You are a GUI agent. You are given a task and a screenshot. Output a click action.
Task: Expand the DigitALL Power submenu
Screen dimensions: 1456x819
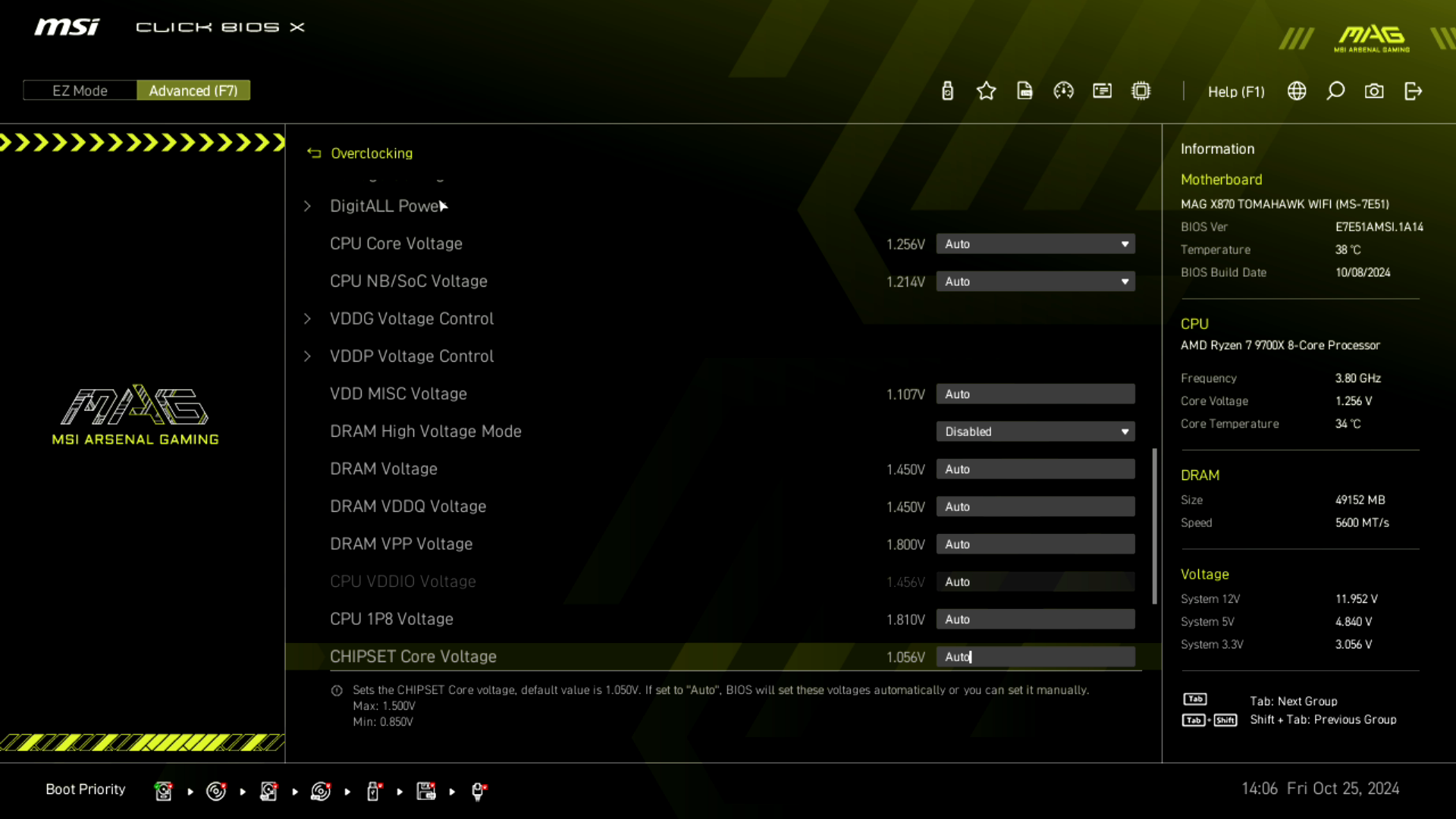(x=384, y=206)
